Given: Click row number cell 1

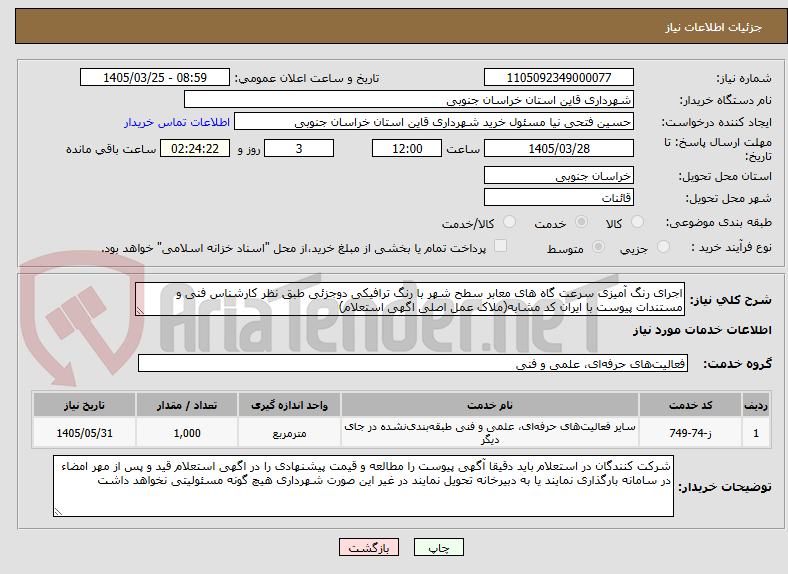Looking at the screenshot, I should tap(756, 433).
